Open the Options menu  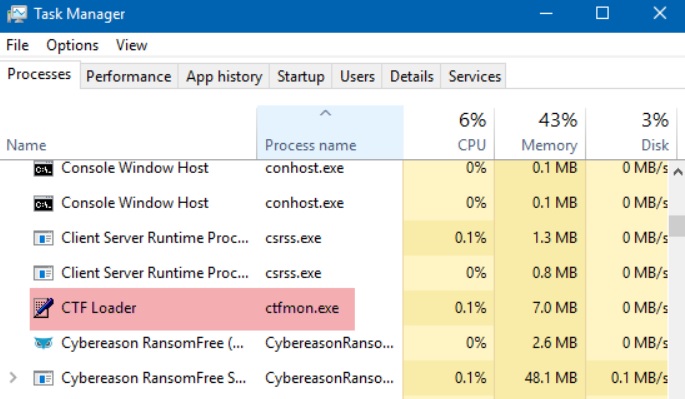[73, 45]
